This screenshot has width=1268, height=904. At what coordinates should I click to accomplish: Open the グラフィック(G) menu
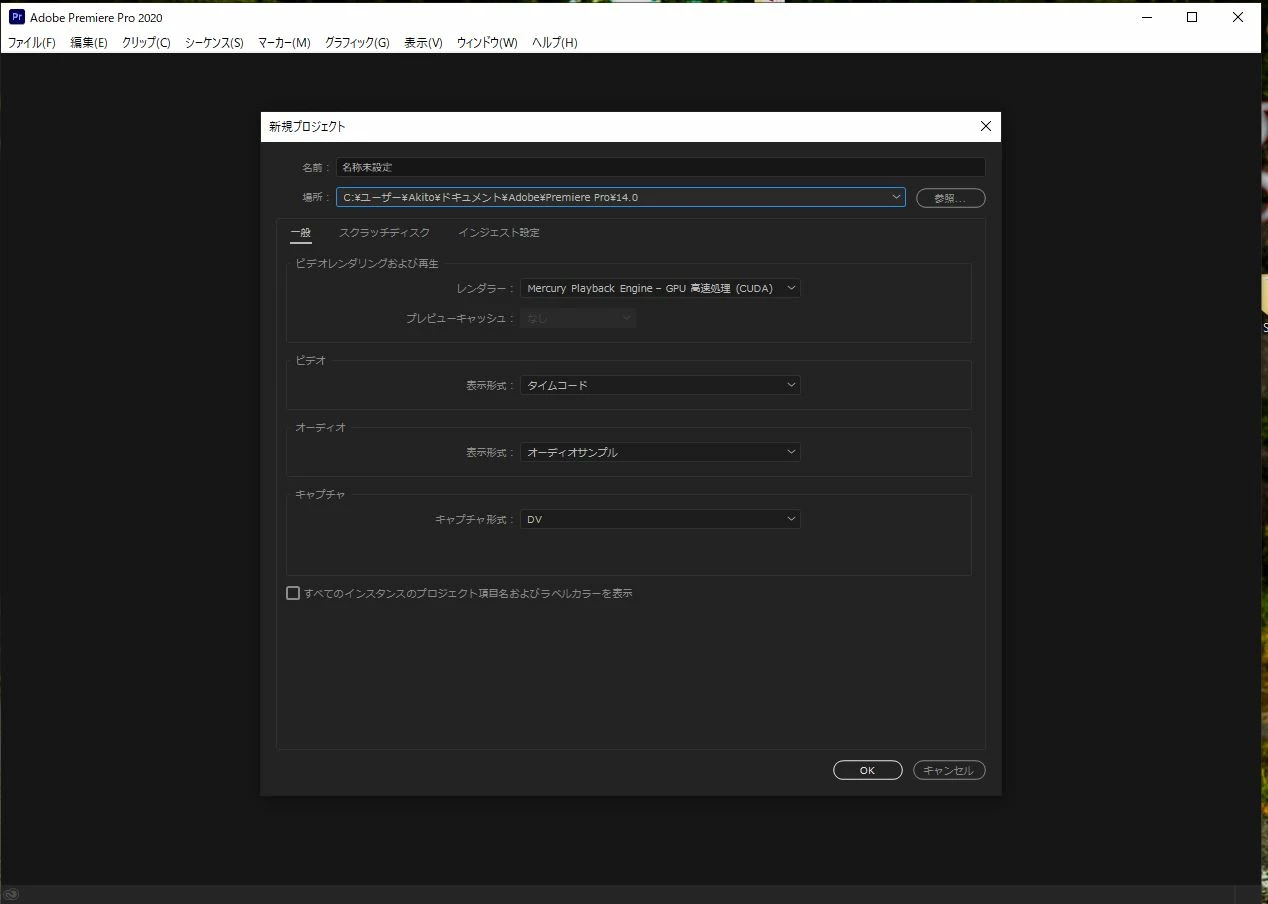[x=357, y=43]
